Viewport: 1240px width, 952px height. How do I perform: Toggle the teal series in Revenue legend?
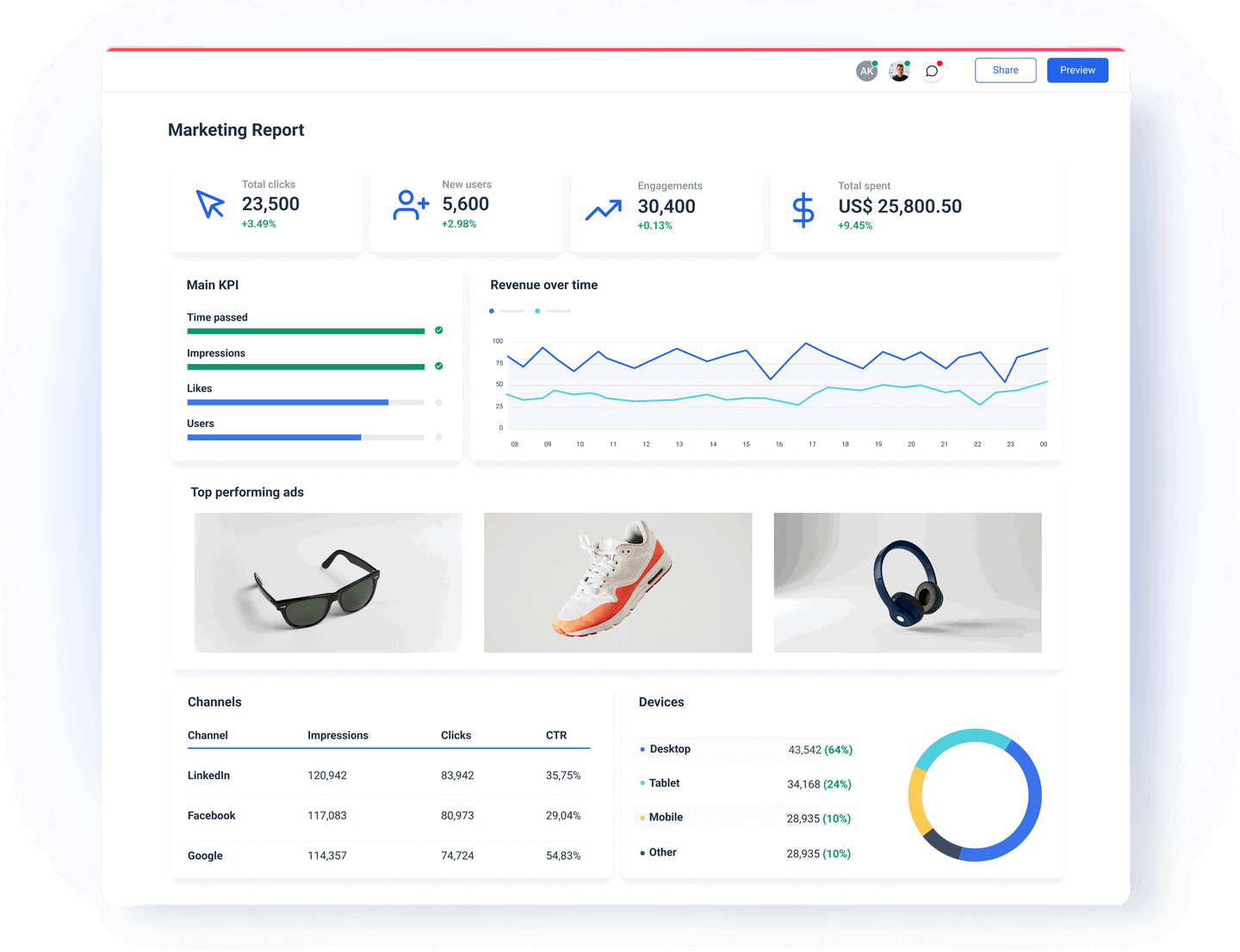tap(537, 311)
